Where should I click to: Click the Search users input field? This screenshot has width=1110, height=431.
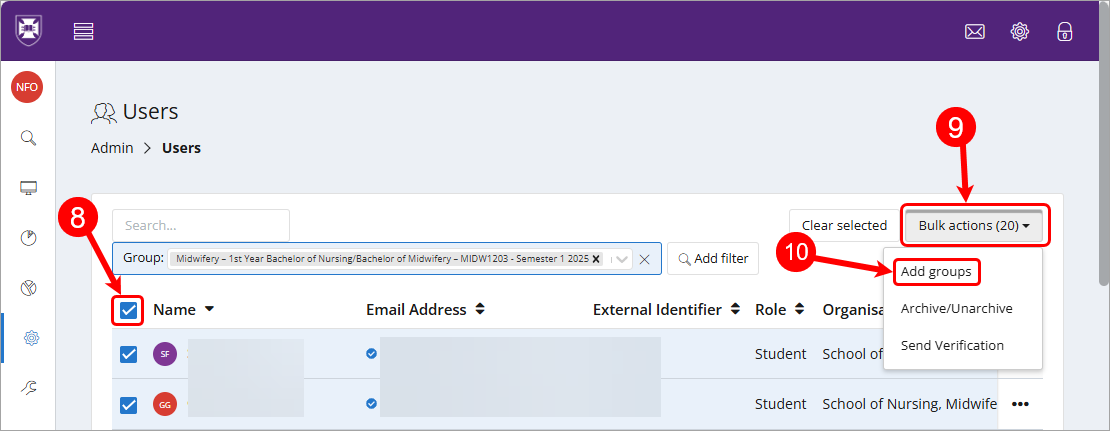pyautogui.click(x=200, y=226)
